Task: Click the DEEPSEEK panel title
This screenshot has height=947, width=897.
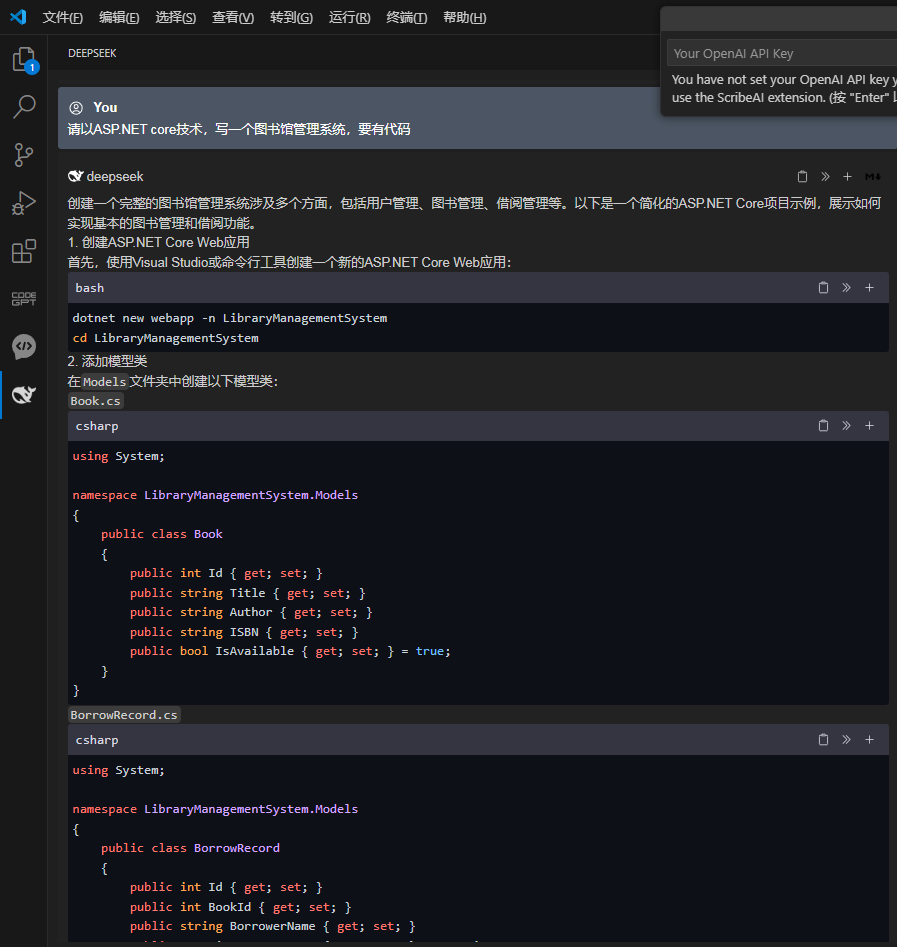Action: 92,53
